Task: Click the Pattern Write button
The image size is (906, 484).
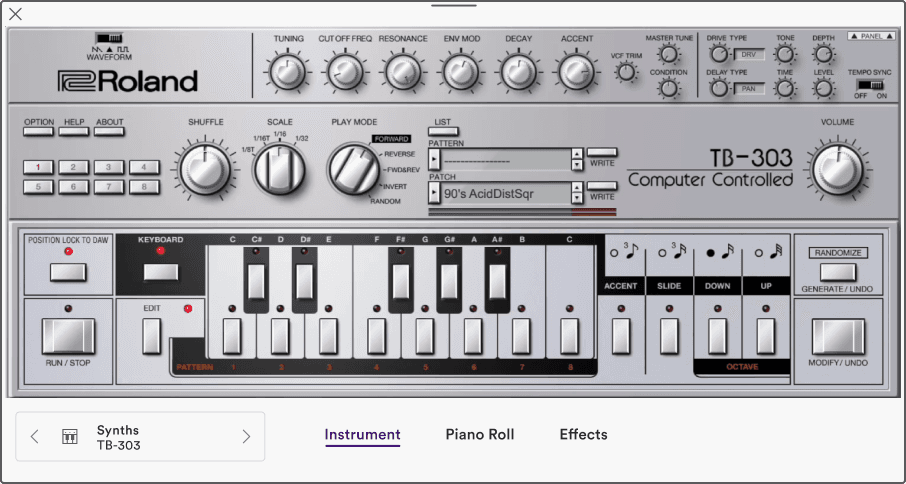Action: (x=602, y=152)
